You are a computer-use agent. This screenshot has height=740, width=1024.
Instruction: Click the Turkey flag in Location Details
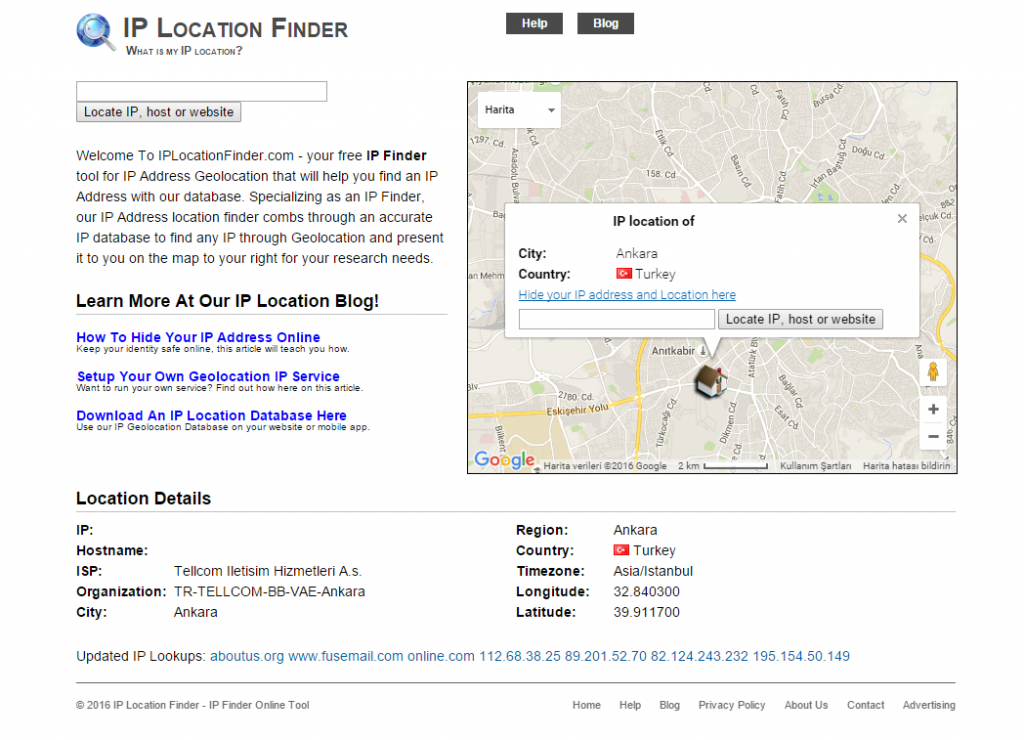tap(621, 551)
